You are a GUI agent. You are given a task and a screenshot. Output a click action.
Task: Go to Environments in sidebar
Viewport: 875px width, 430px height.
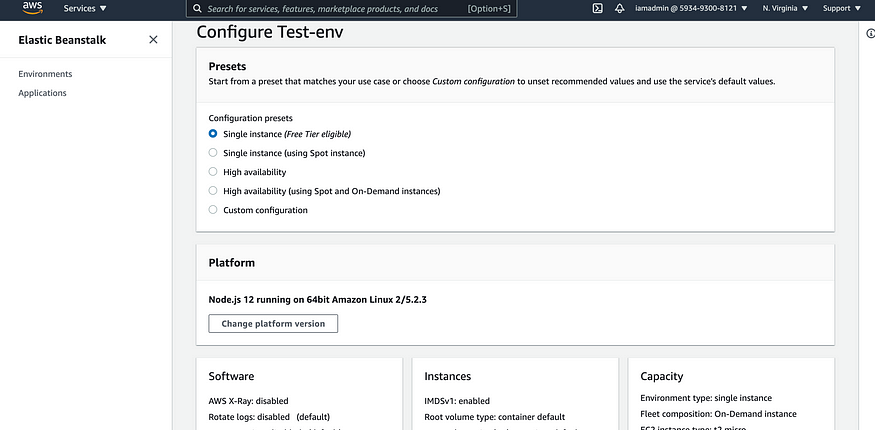45,74
